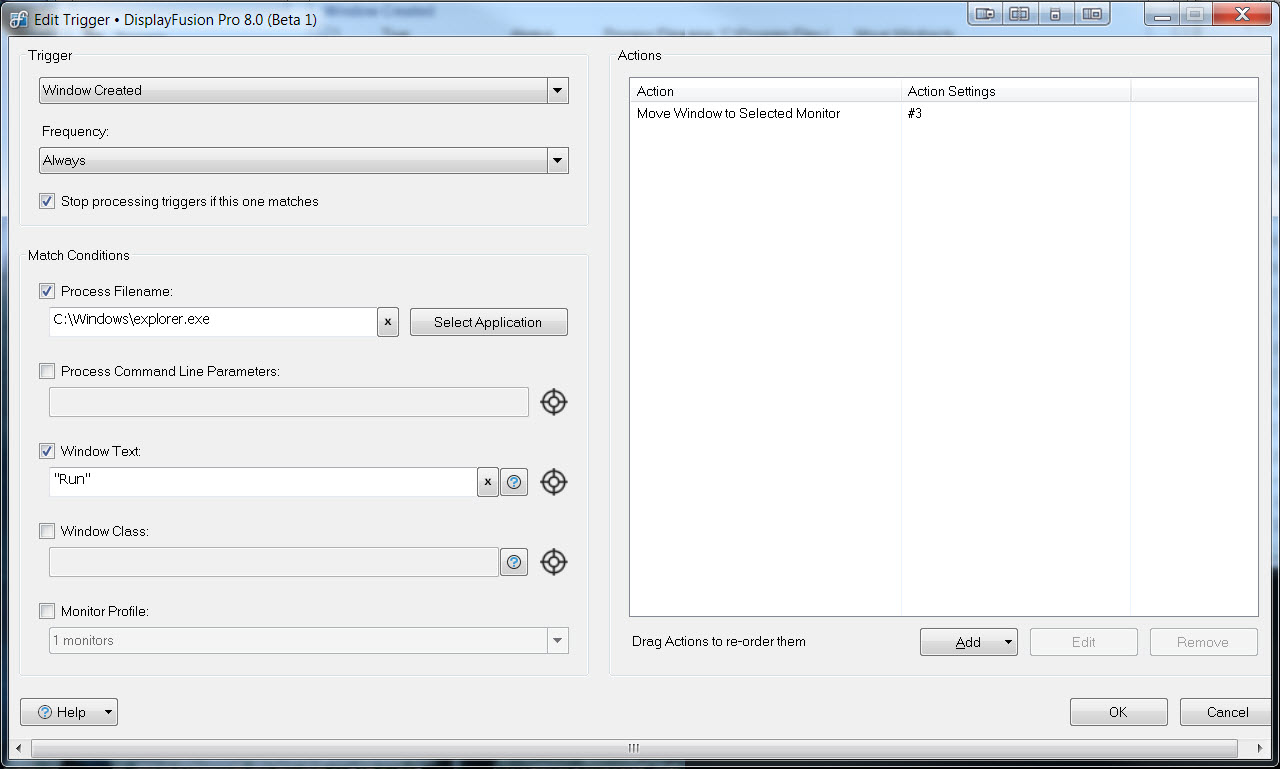Expand the Frequency dropdown set to Always
Screen dimensions: 1280x769
click(557, 161)
